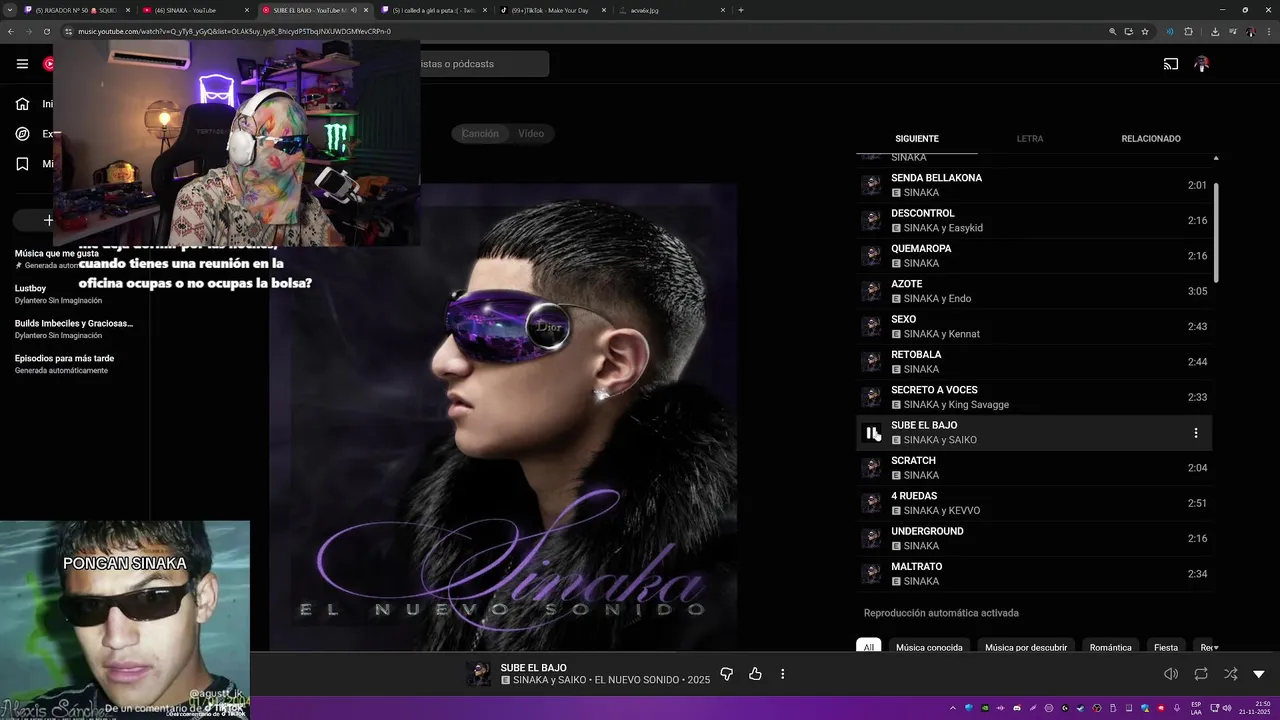The image size is (1280, 720).
Task: Collapse the player page with down arrow
Action: (x=1259, y=674)
